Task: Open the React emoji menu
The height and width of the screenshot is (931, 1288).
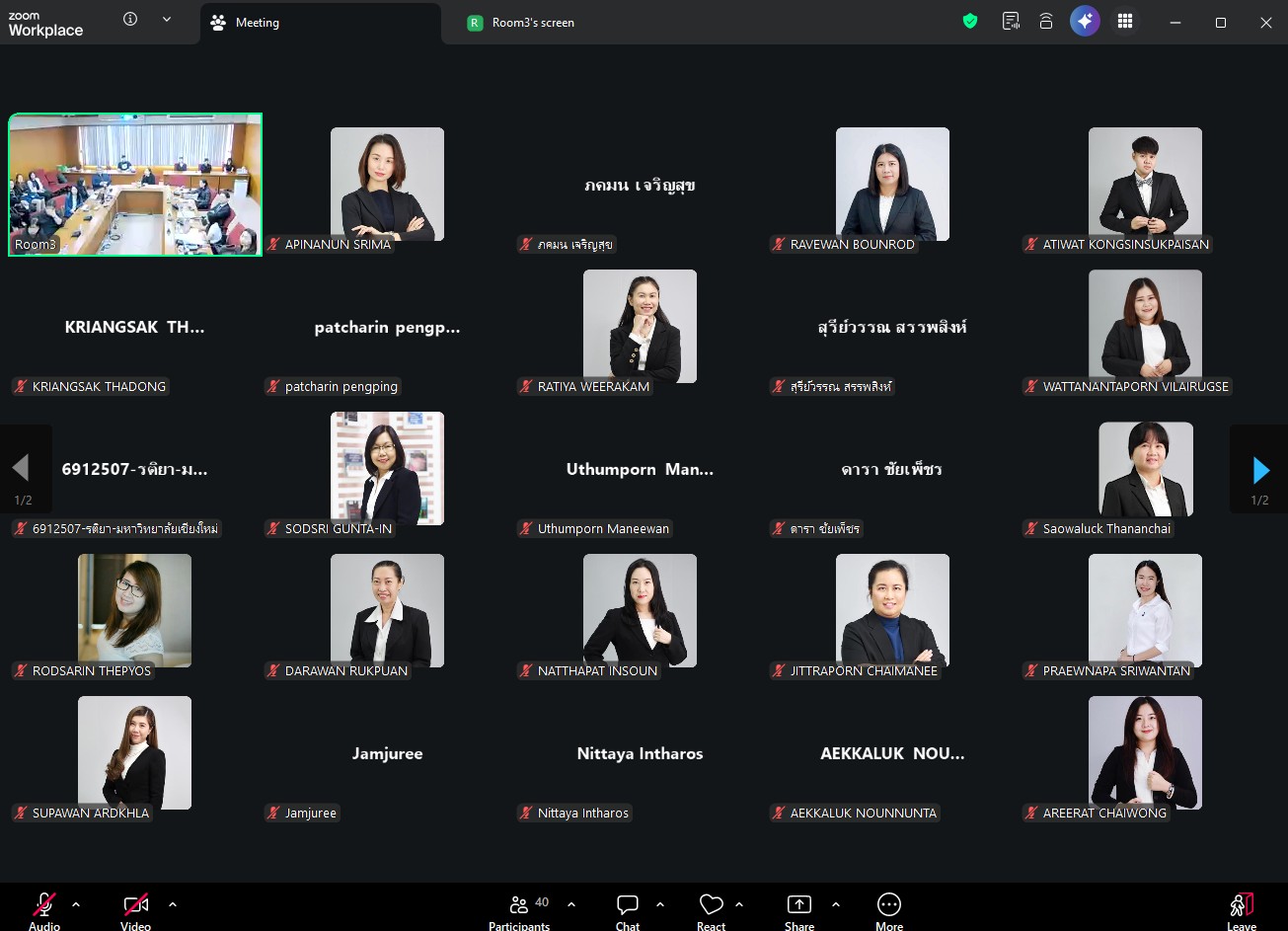Action: (x=711, y=908)
